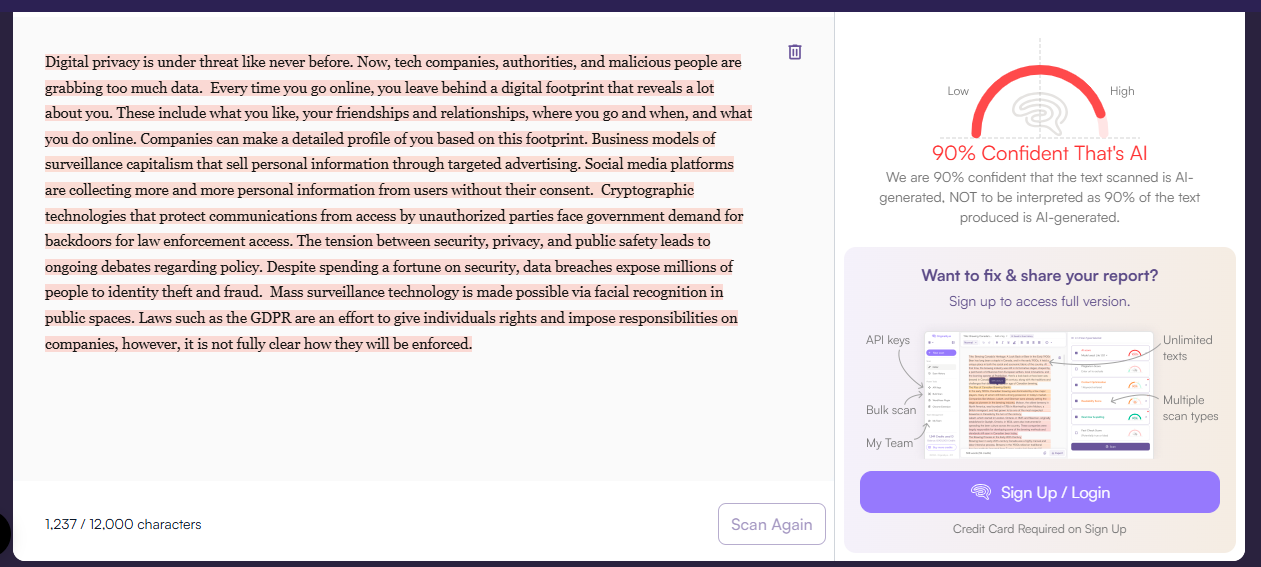Click the Sign Up / Login text

[1055, 492]
